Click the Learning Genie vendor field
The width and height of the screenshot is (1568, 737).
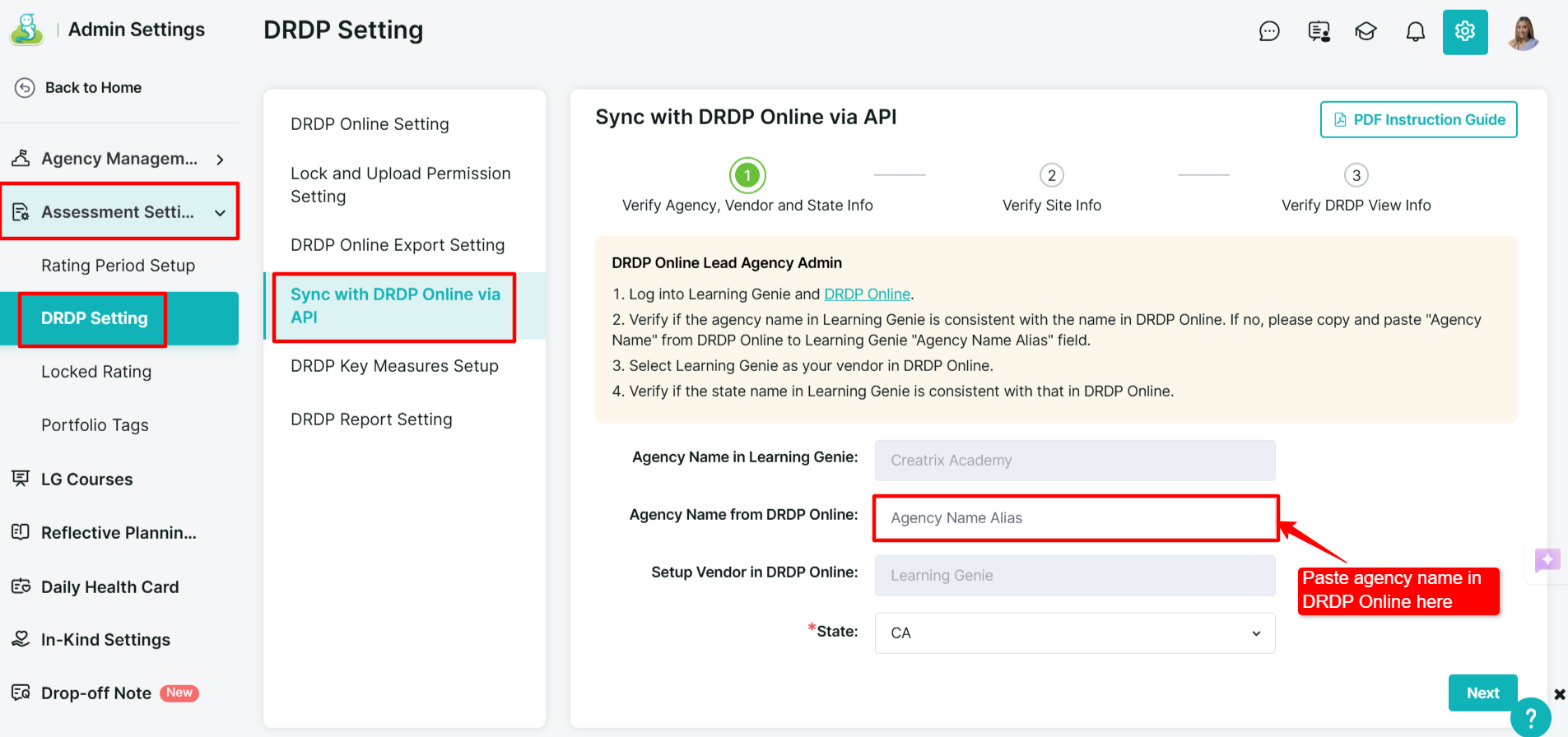click(x=1075, y=576)
